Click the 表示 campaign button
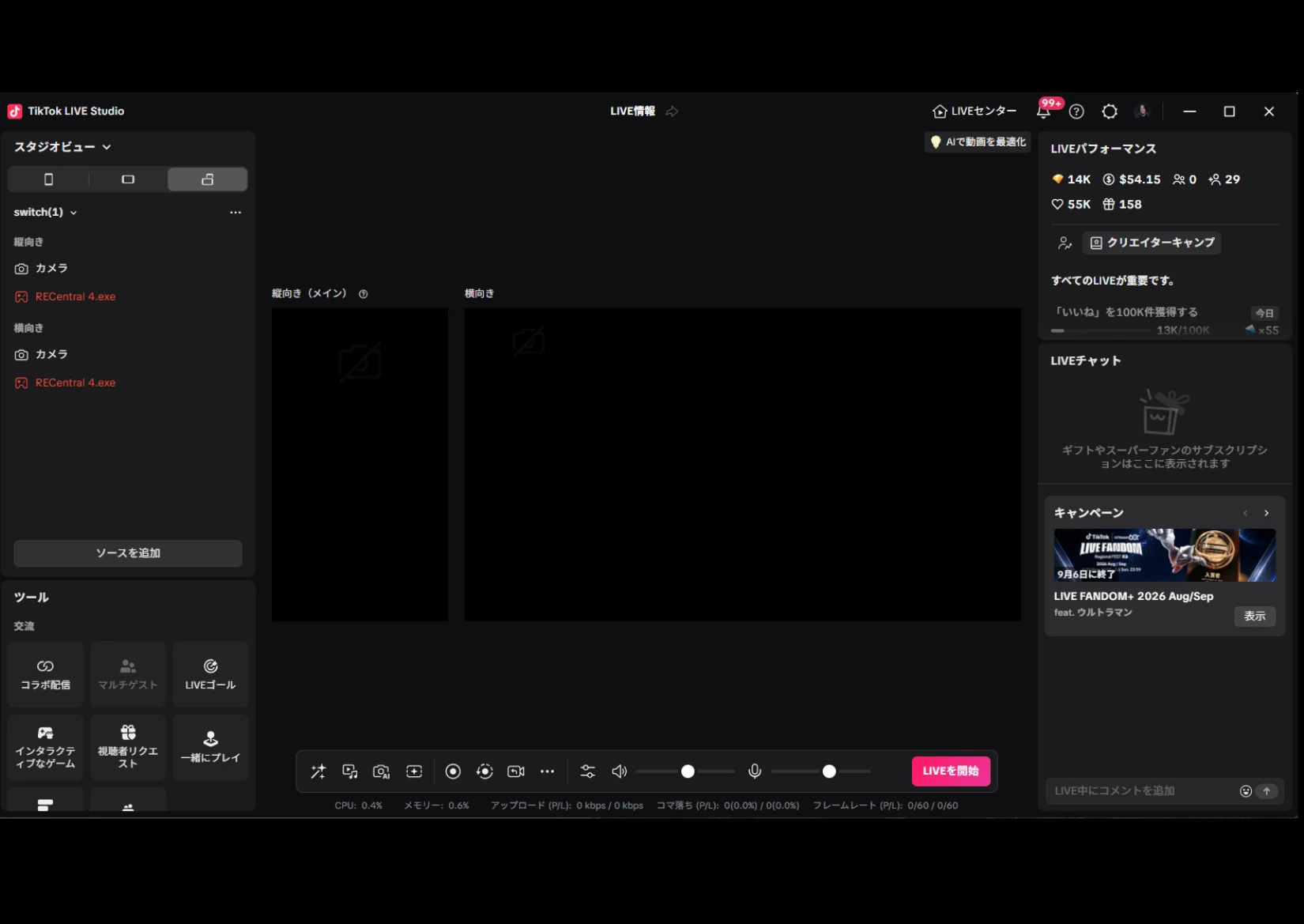Image resolution: width=1304 pixels, height=924 pixels. [x=1255, y=616]
